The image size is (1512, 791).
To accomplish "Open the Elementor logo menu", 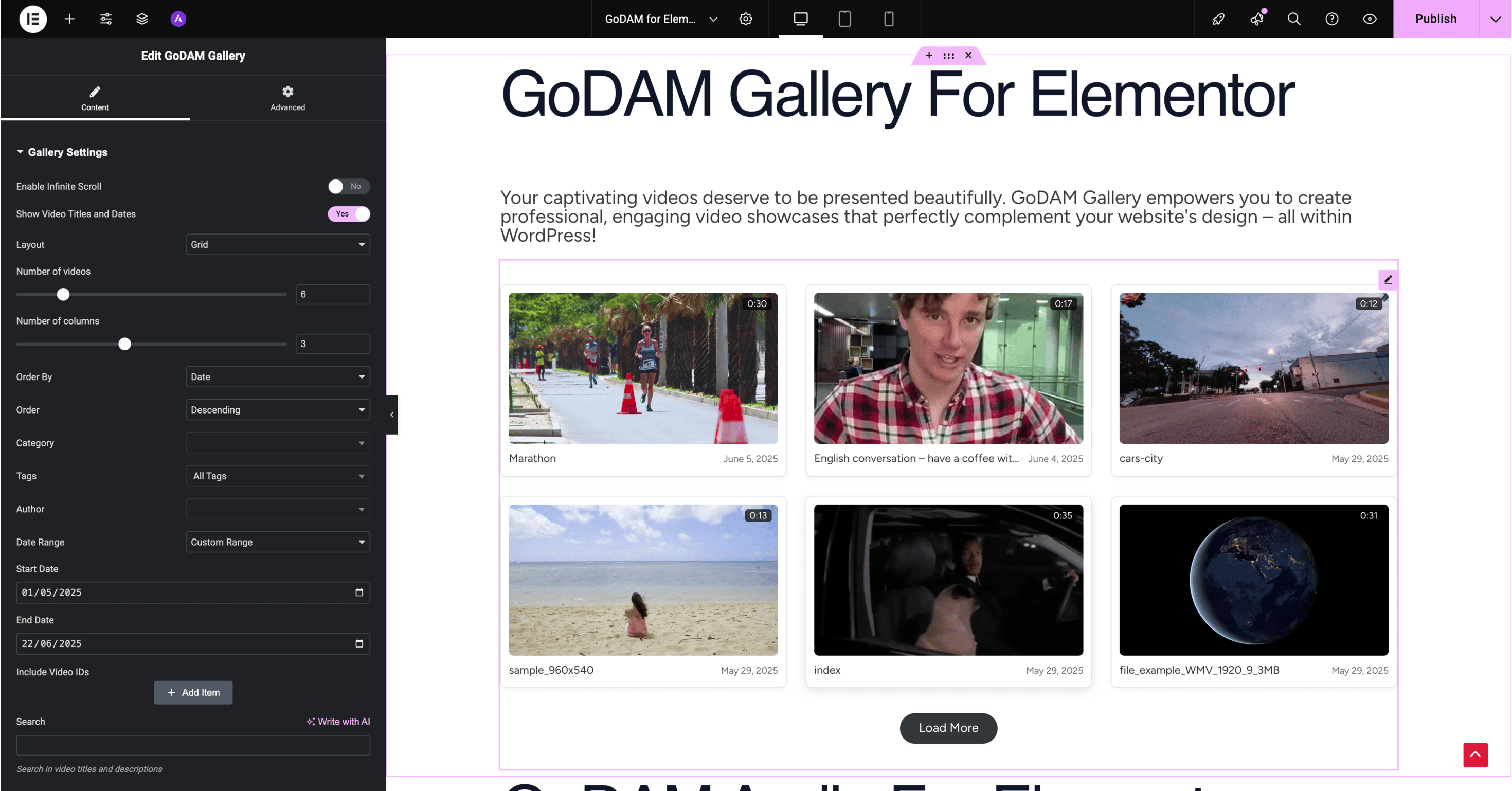I will point(33,19).
